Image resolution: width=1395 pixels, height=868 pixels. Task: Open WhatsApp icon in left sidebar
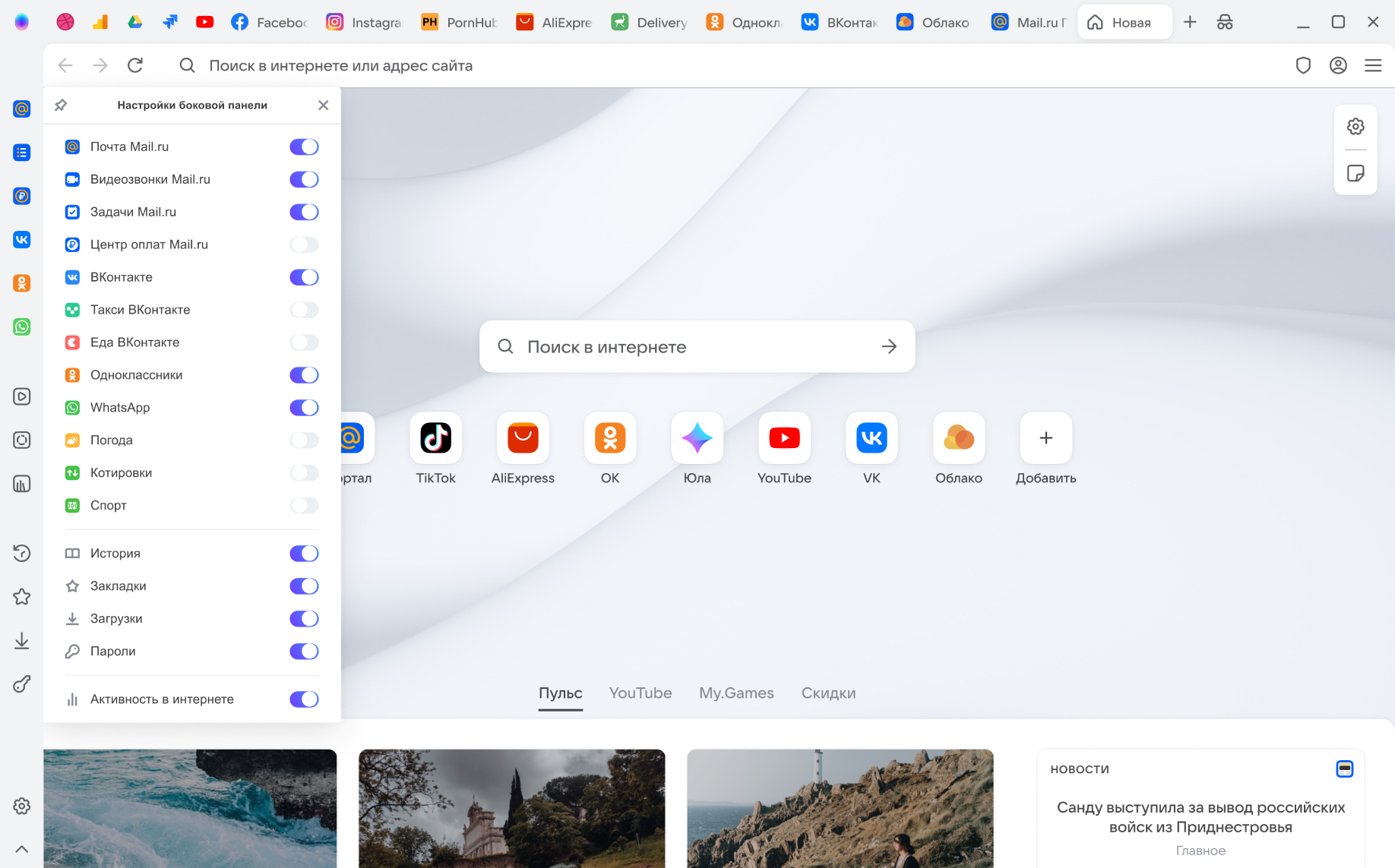(x=22, y=327)
